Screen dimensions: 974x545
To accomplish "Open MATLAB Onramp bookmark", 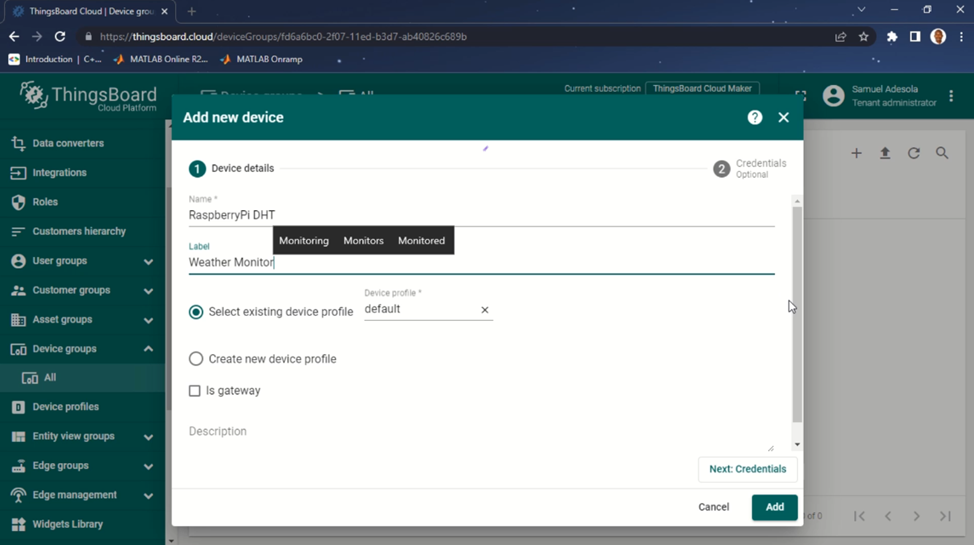I will (x=262, y=59).
